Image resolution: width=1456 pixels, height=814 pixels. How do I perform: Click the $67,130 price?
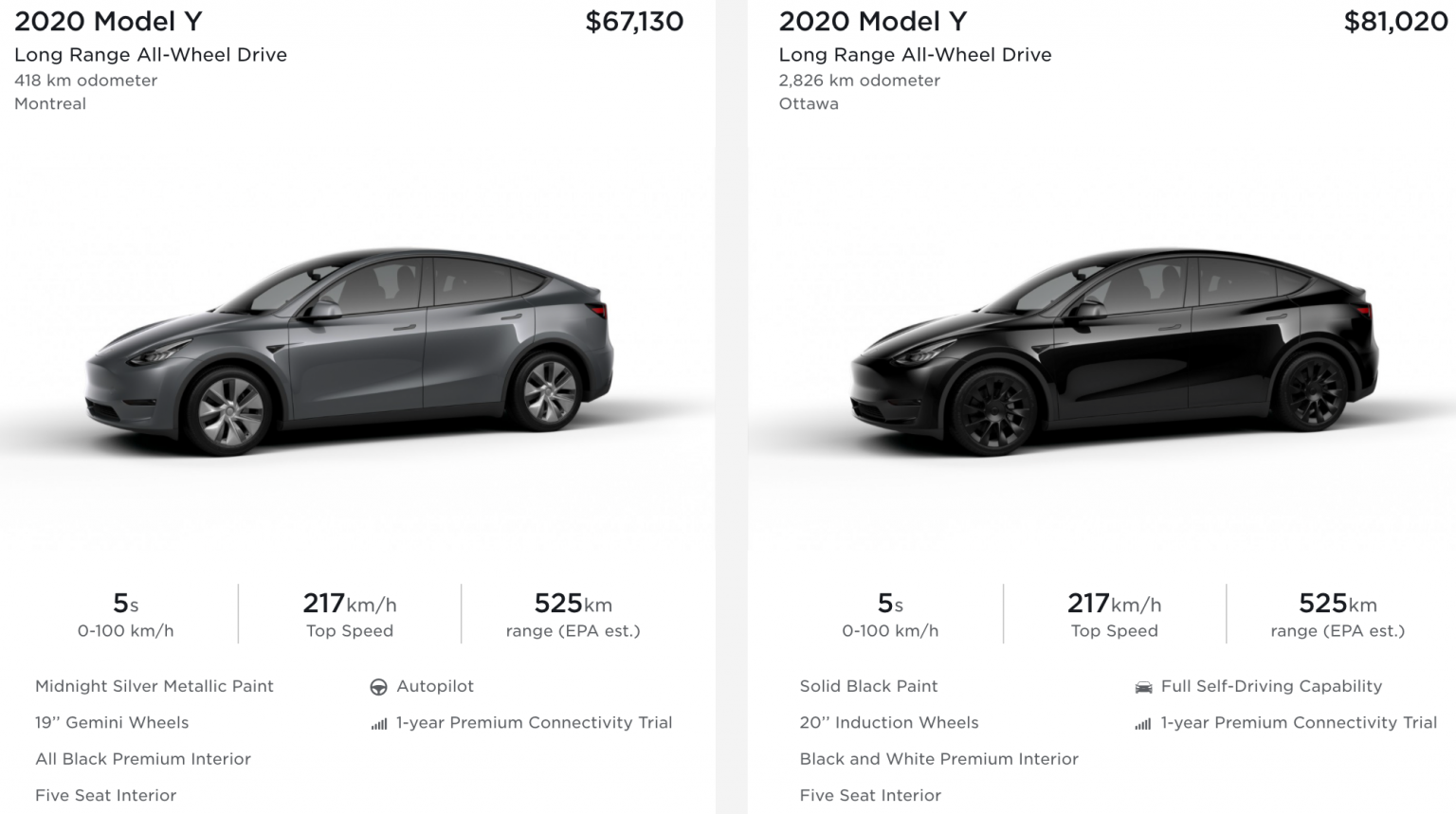click(635, 21)
